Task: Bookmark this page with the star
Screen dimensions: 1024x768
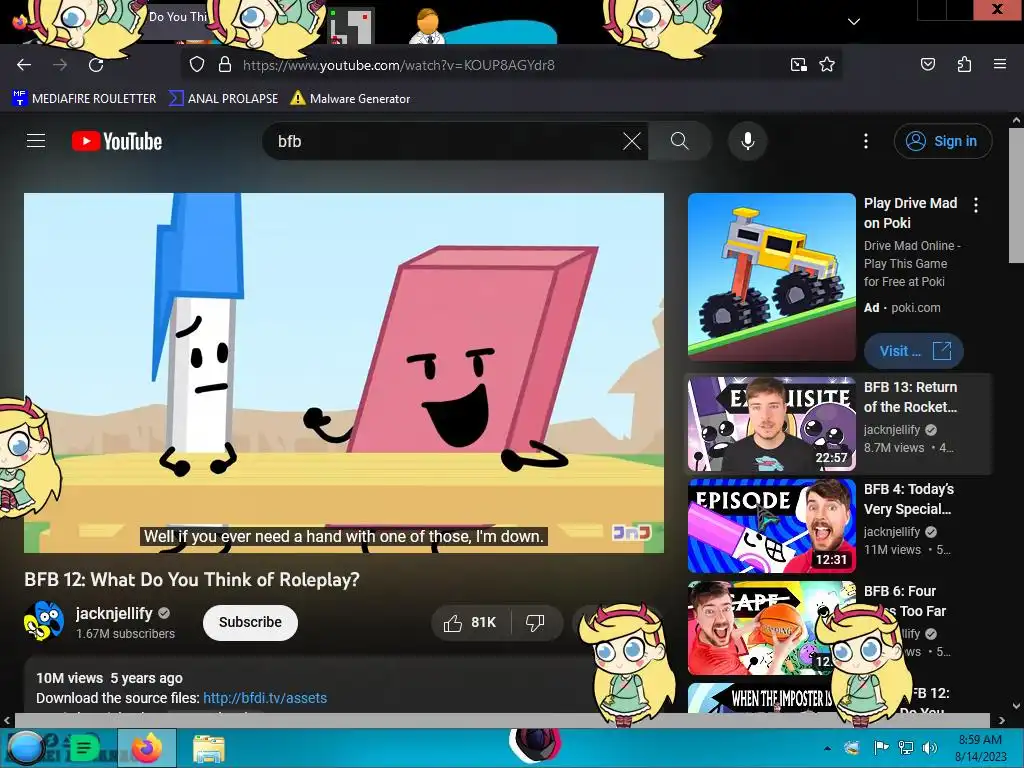Action: (x=827, y=65)
